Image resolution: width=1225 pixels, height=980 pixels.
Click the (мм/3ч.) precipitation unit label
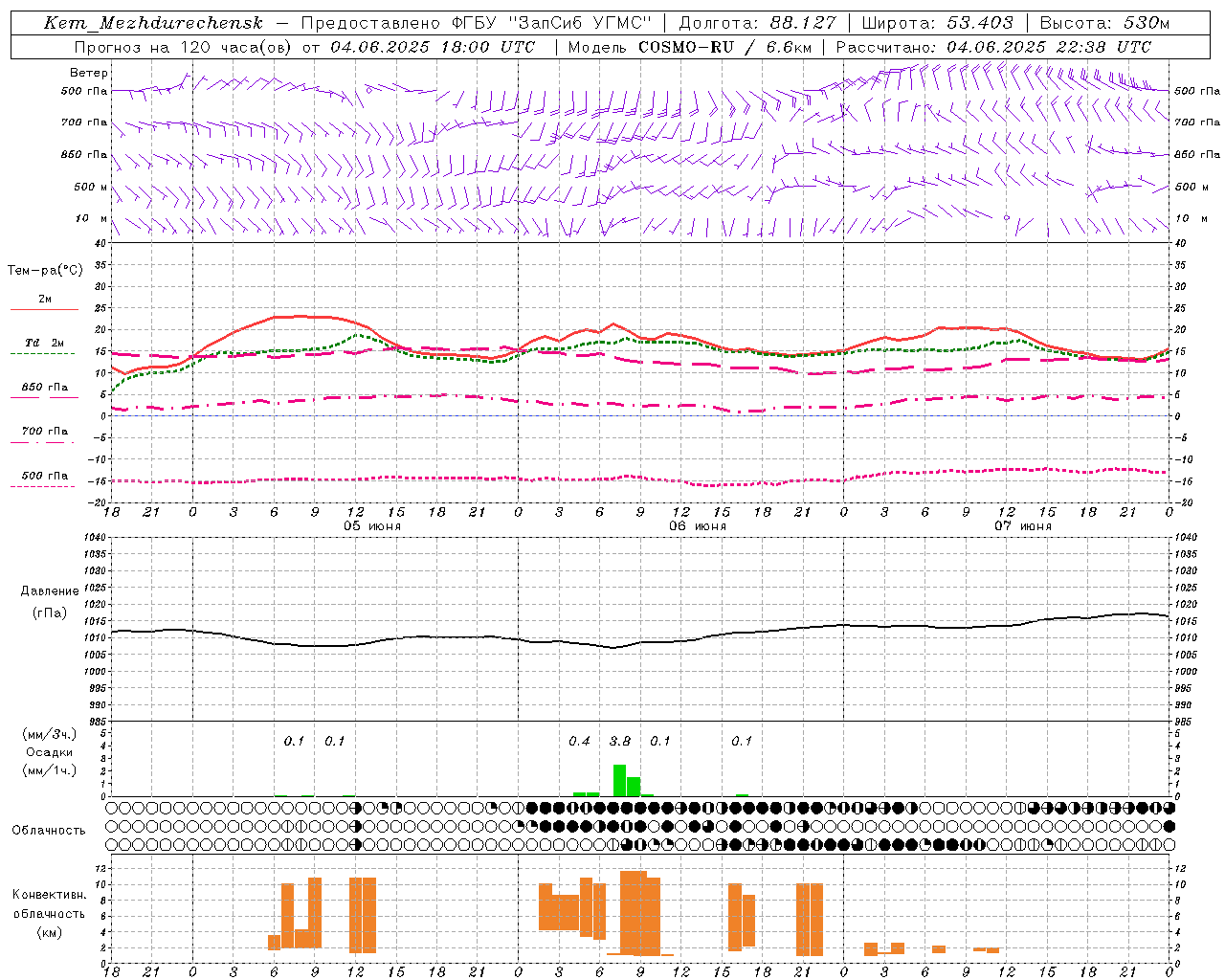[x=50, y=734]
